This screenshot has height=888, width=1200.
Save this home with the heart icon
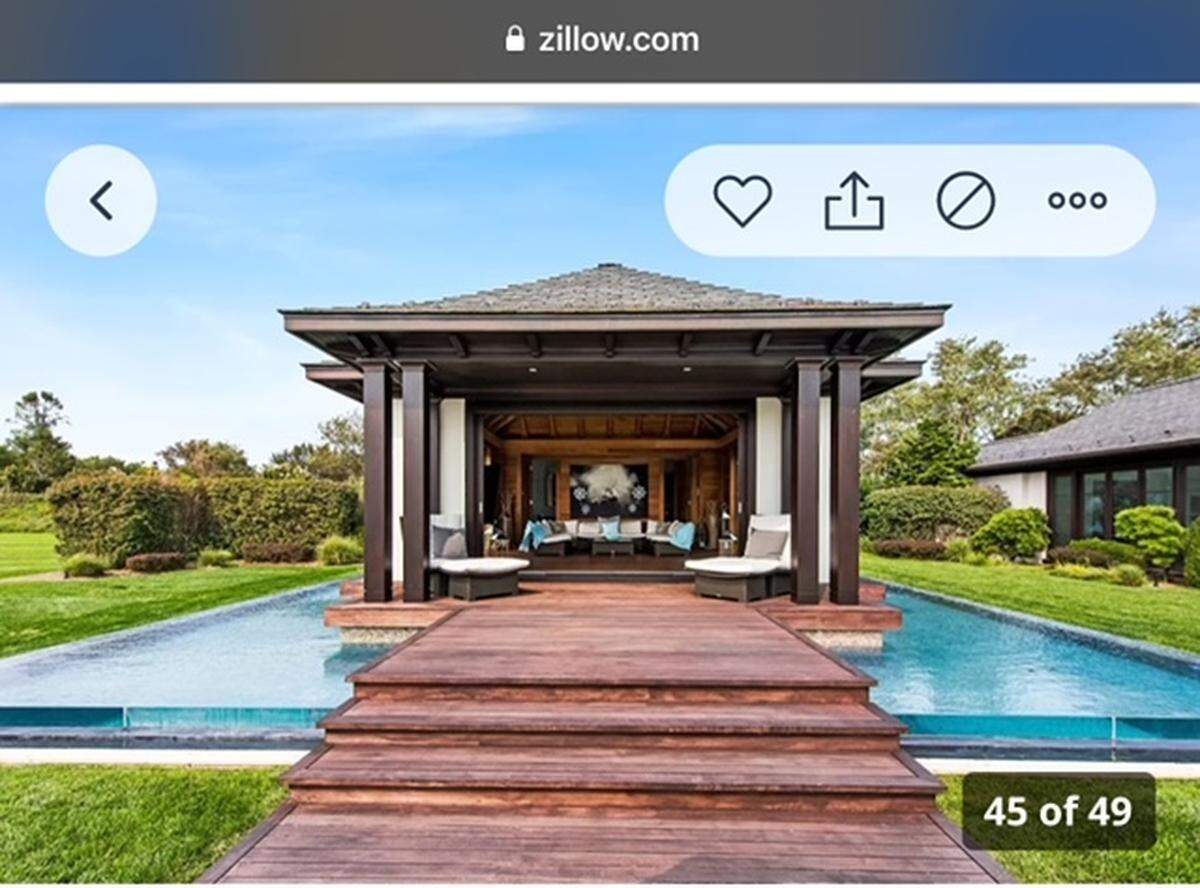(742, 201)
